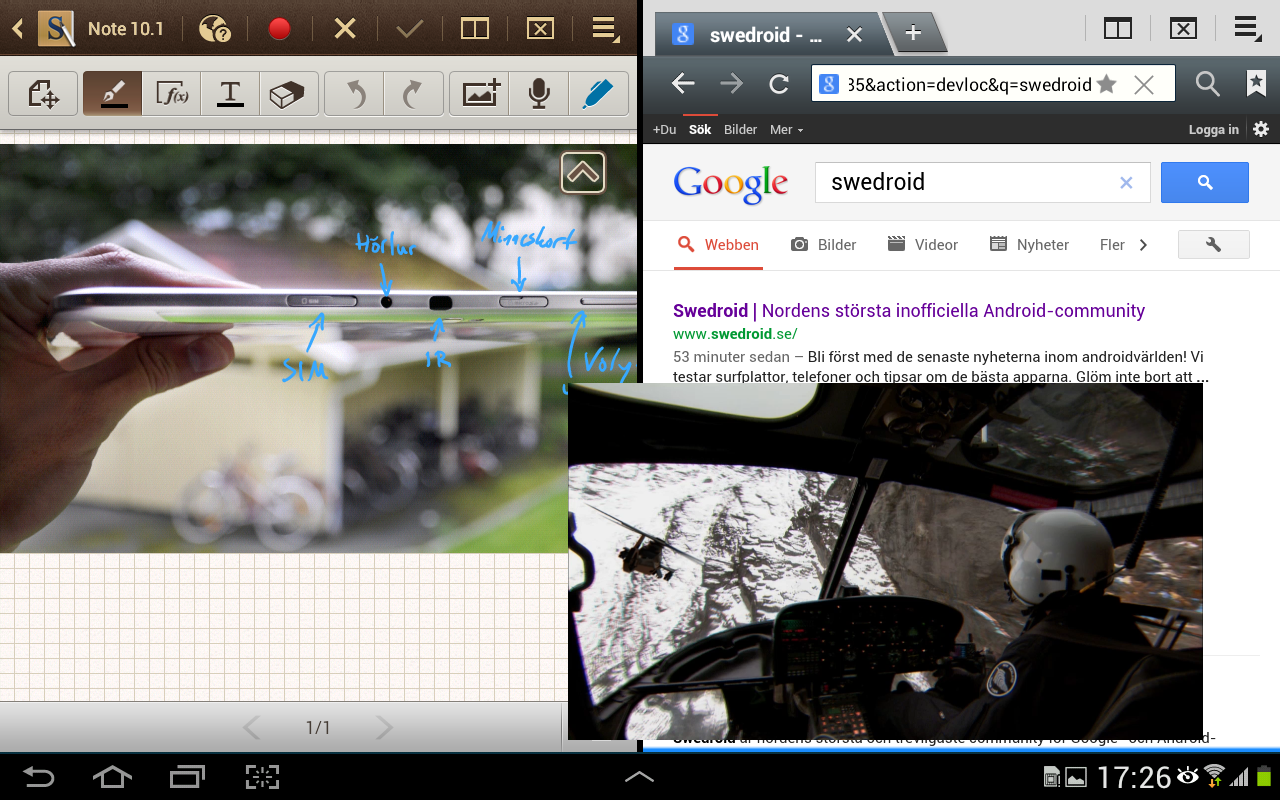
Task: Open the S Note help globe icon
Action: click(215, 28)
